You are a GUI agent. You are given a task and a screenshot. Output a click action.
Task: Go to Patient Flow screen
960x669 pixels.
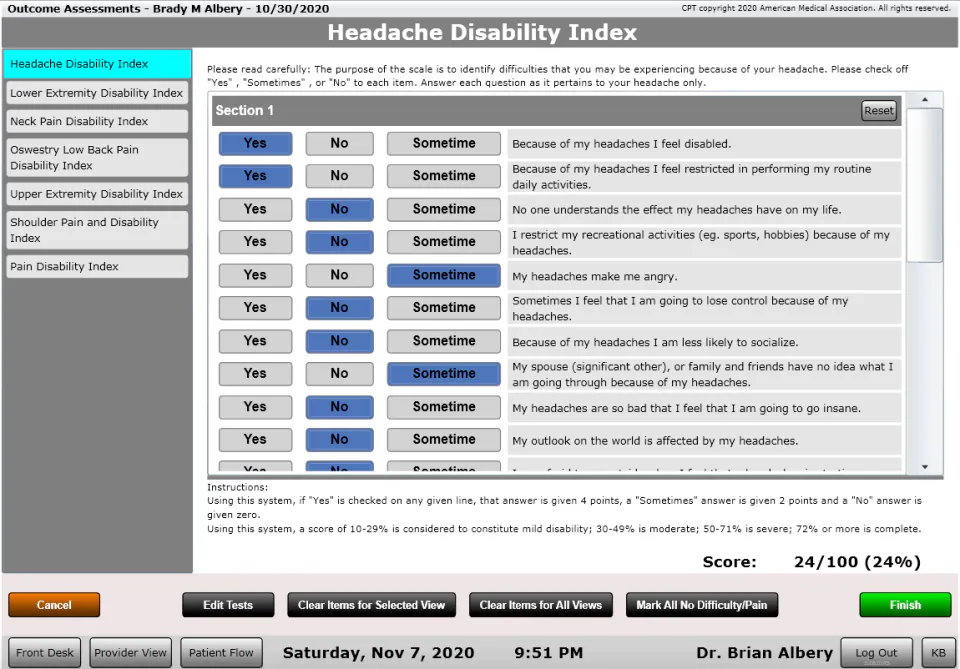(x=221, y=652)
